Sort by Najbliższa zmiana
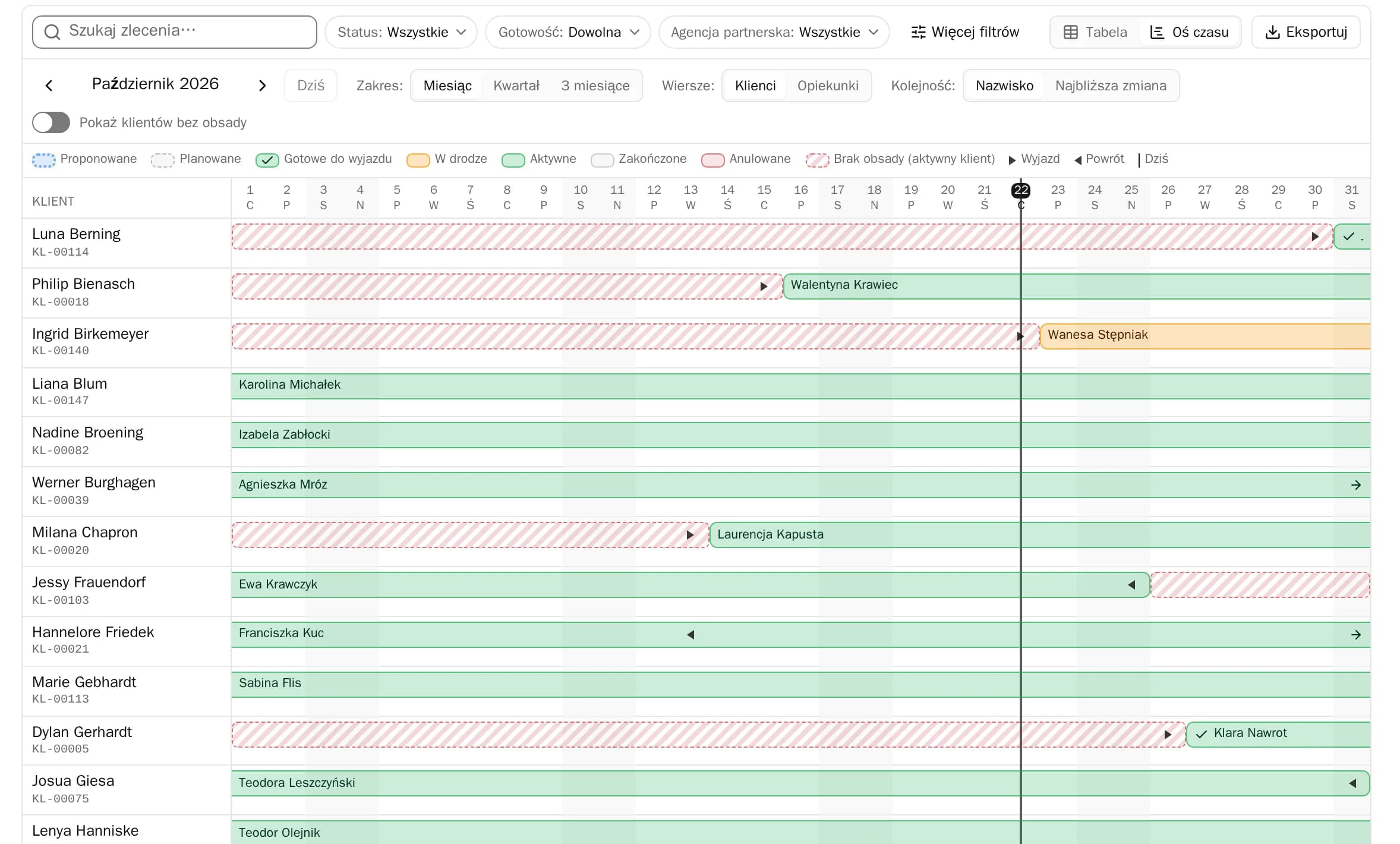Image resolution: width=1400 pixels, height=844 pixels. (x=1111, y=86)
